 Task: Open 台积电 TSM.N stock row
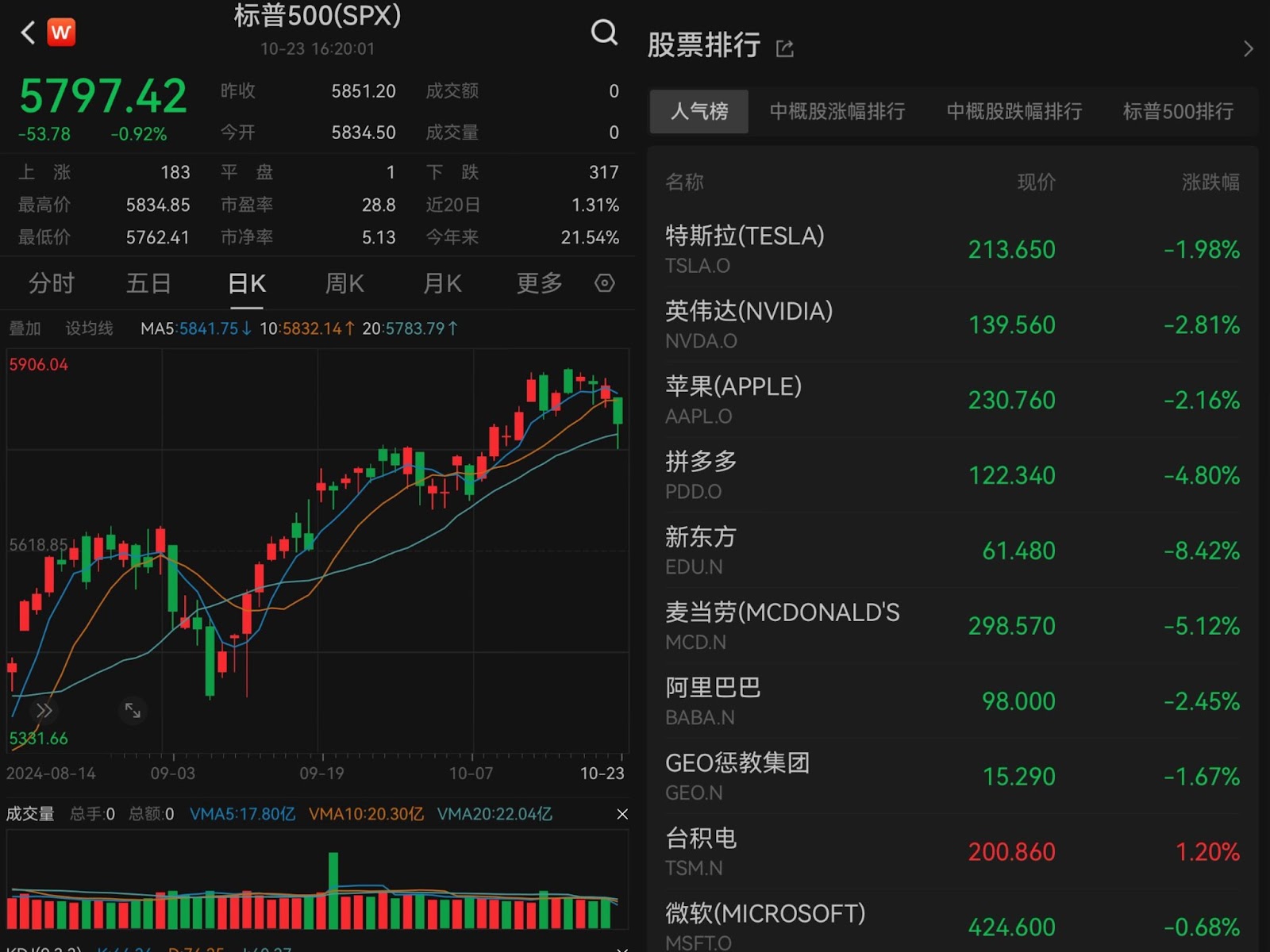click(952, 851)
